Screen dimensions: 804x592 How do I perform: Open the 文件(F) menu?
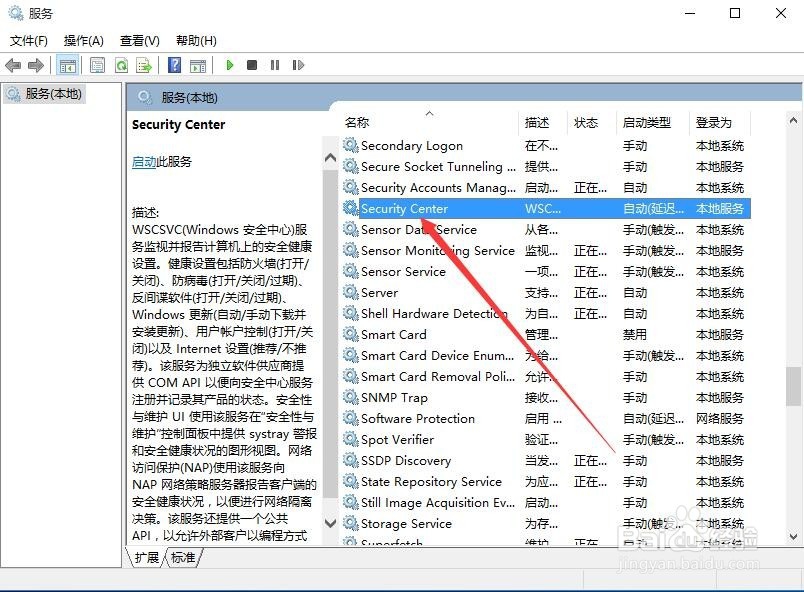coord(29,40)
